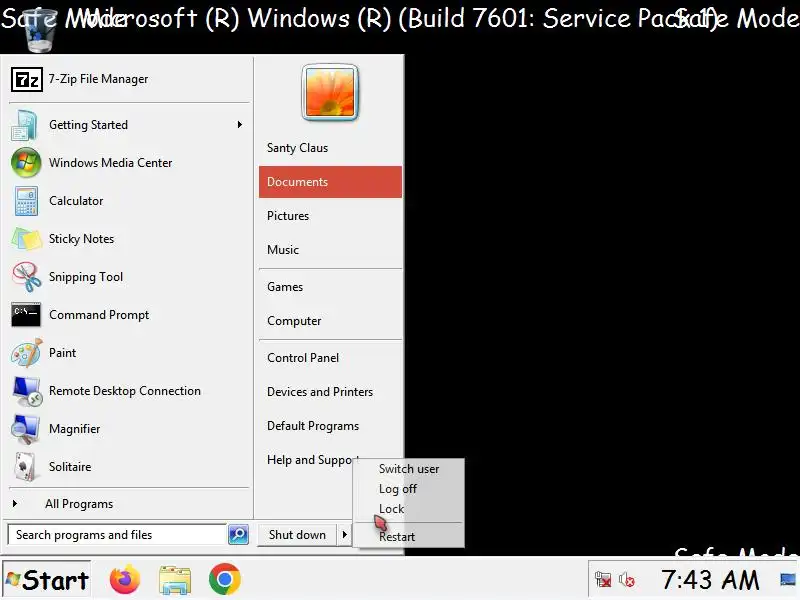Click the muted volume tray icon
Viewport: 800px width, 600px height.
(627, 580)
